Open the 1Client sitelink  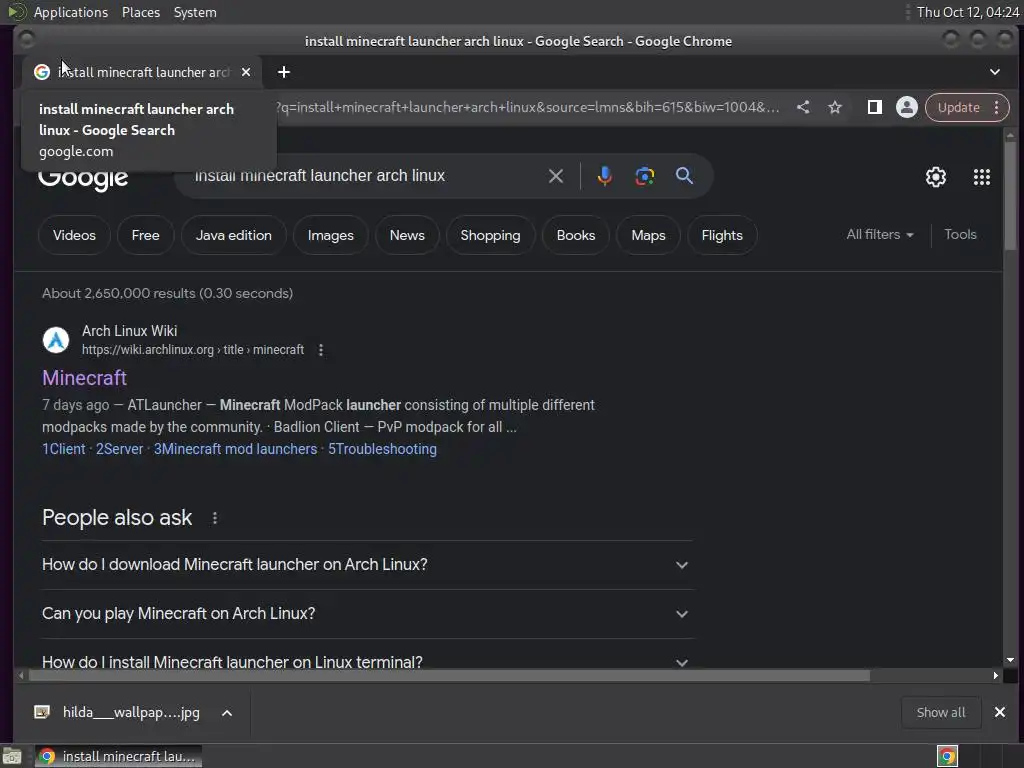tap(63, 449)
